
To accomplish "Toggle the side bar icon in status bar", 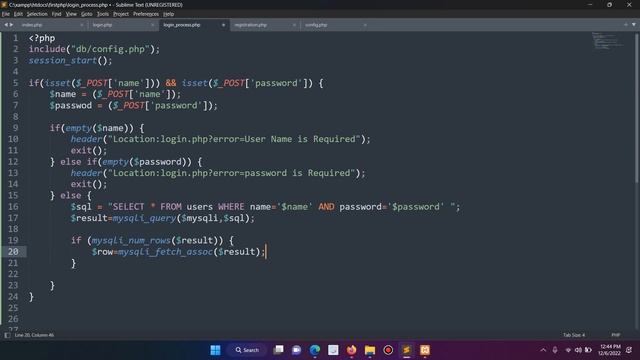I will pos(7,335).
